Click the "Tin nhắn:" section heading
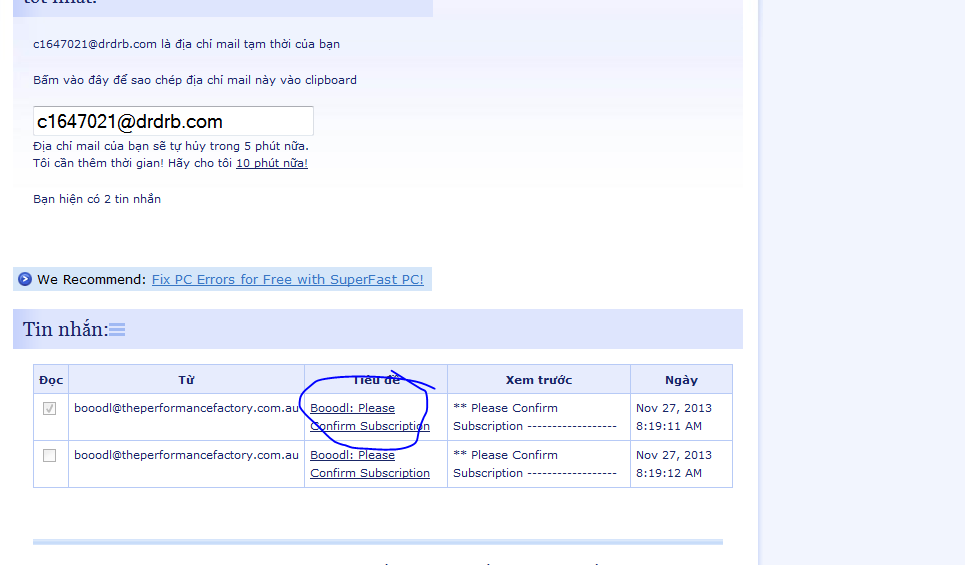The image size is (965, 565). tap(65, 329)
